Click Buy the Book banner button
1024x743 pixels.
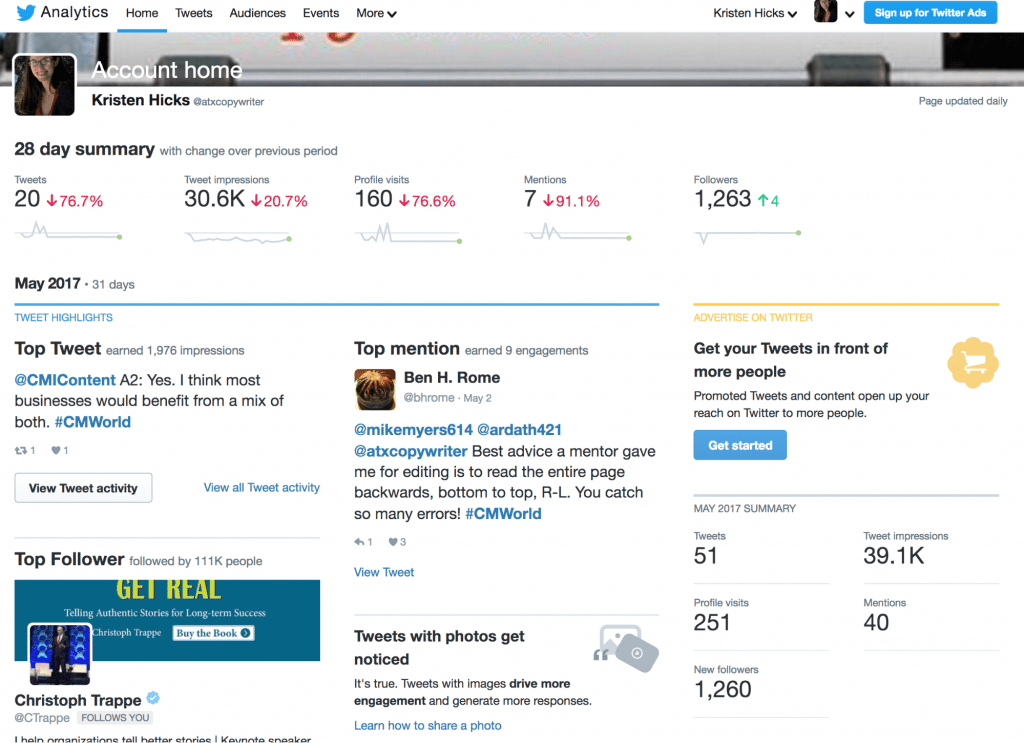click(214, 633)
